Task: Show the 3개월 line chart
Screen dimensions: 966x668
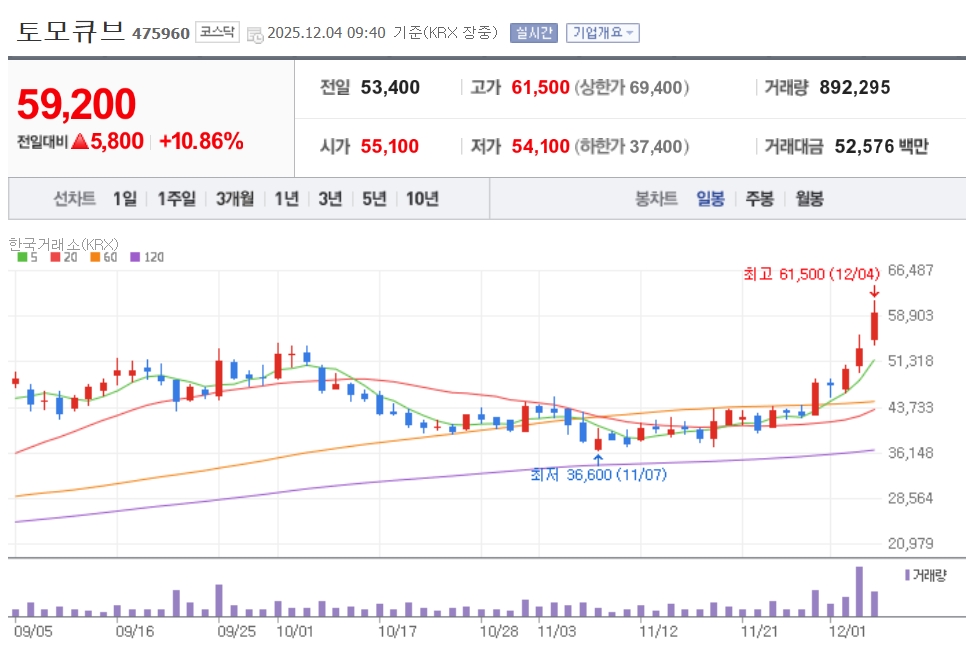Action: coord(235,198)
